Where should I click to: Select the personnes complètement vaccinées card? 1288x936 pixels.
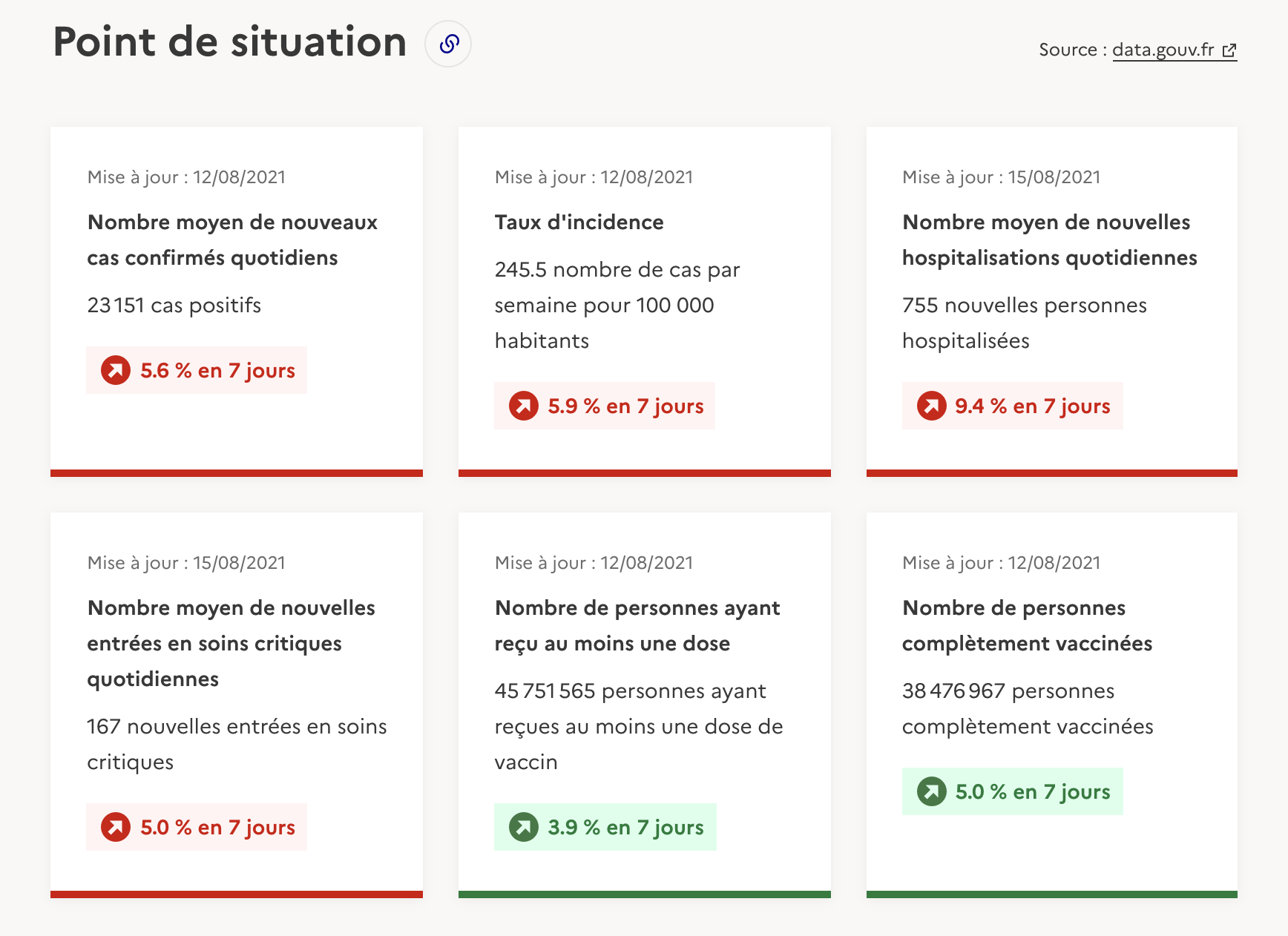pyautogui.click(x=1051, y=705)
